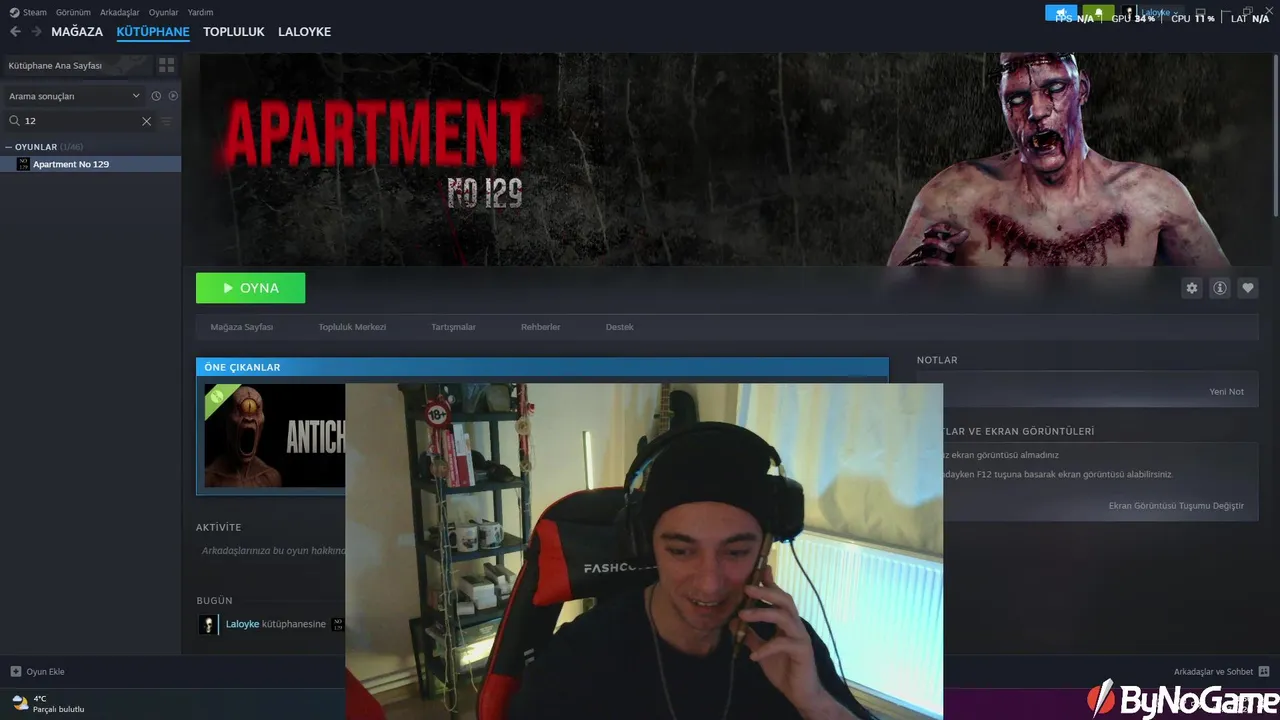The image size is (1280, 720).
Task: Click the library page vertical scrollbar
Action: [x=1276, y=135]
